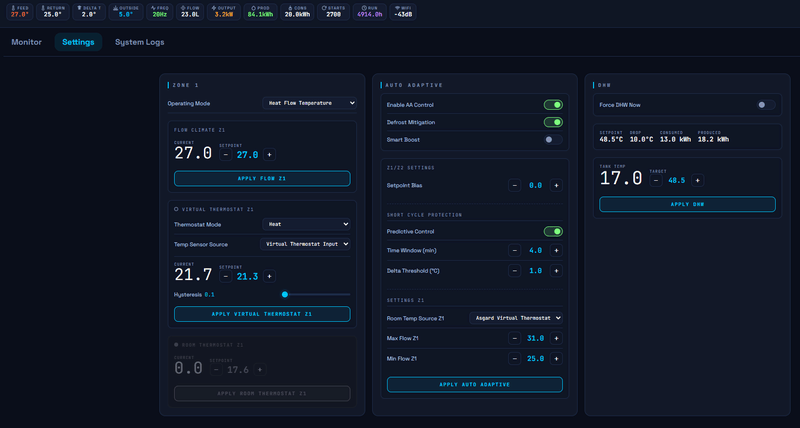
Task: Open the System Logs tab
Action: (x=139, y=42)
